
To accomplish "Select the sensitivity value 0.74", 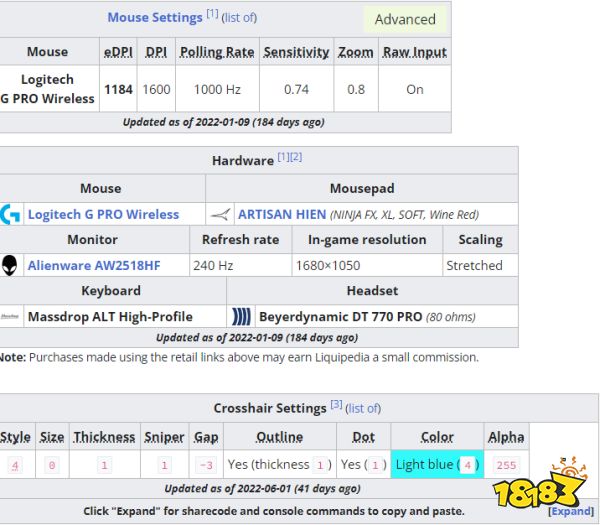I will point(296,89).
